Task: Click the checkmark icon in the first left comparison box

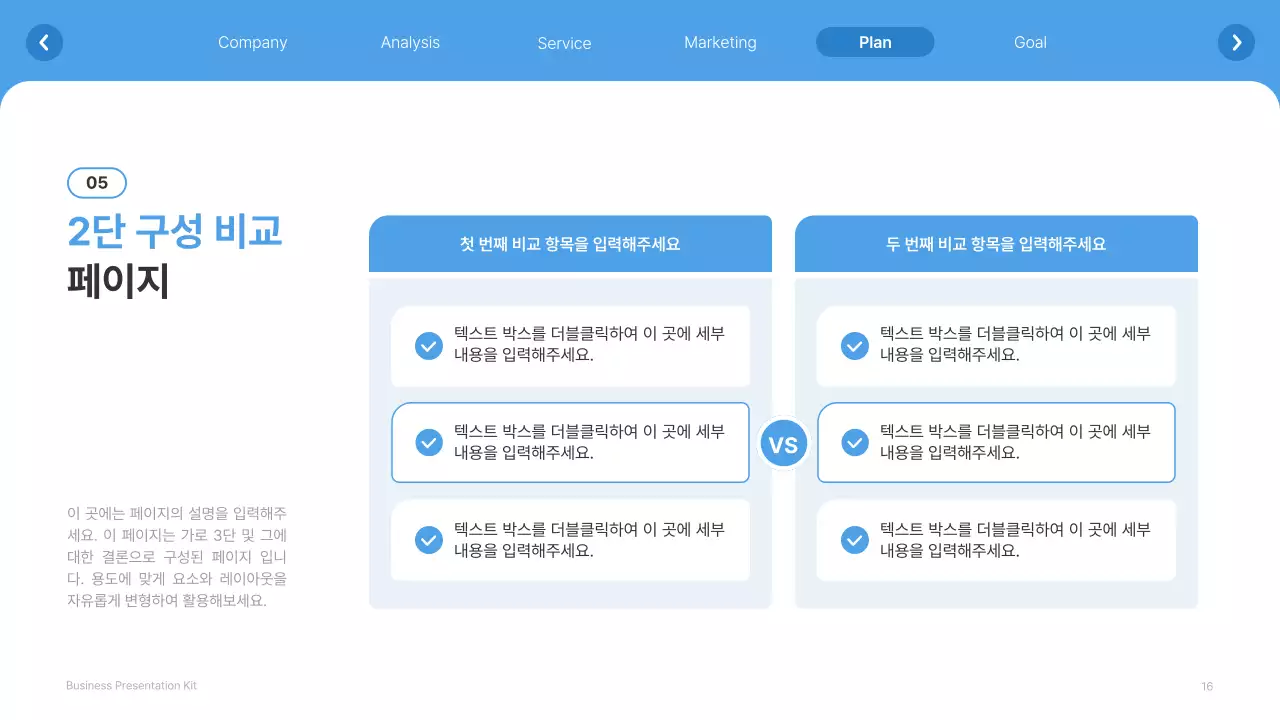Action: [x=428, y=345]
